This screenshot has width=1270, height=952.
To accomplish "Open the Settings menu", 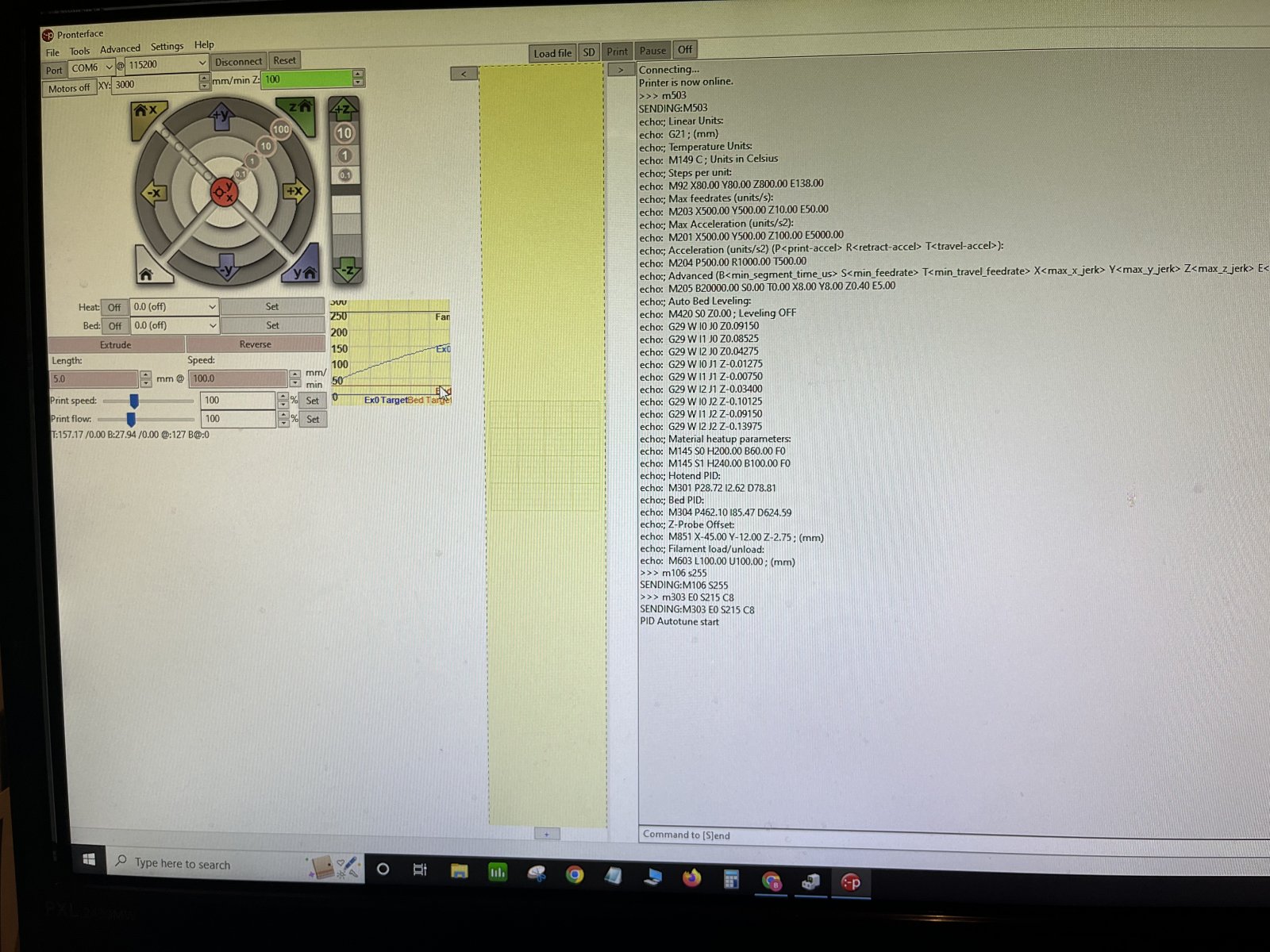I will pyautogui.click(x=167, y=47).
